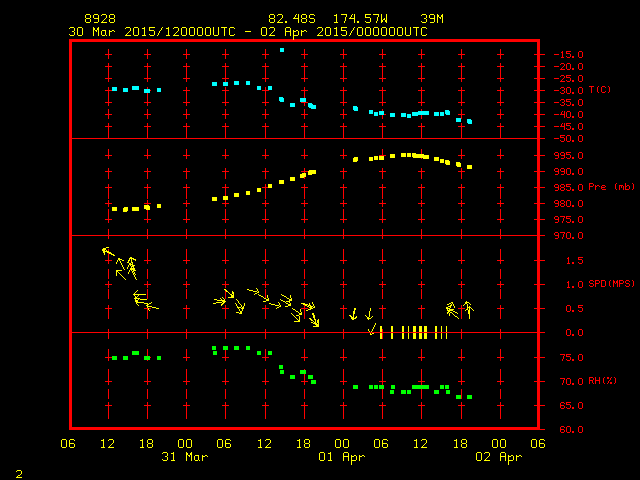Click the 75.0 humidity tick label
This screenshot has height=480, width=640.
click(x=571, y=358)
